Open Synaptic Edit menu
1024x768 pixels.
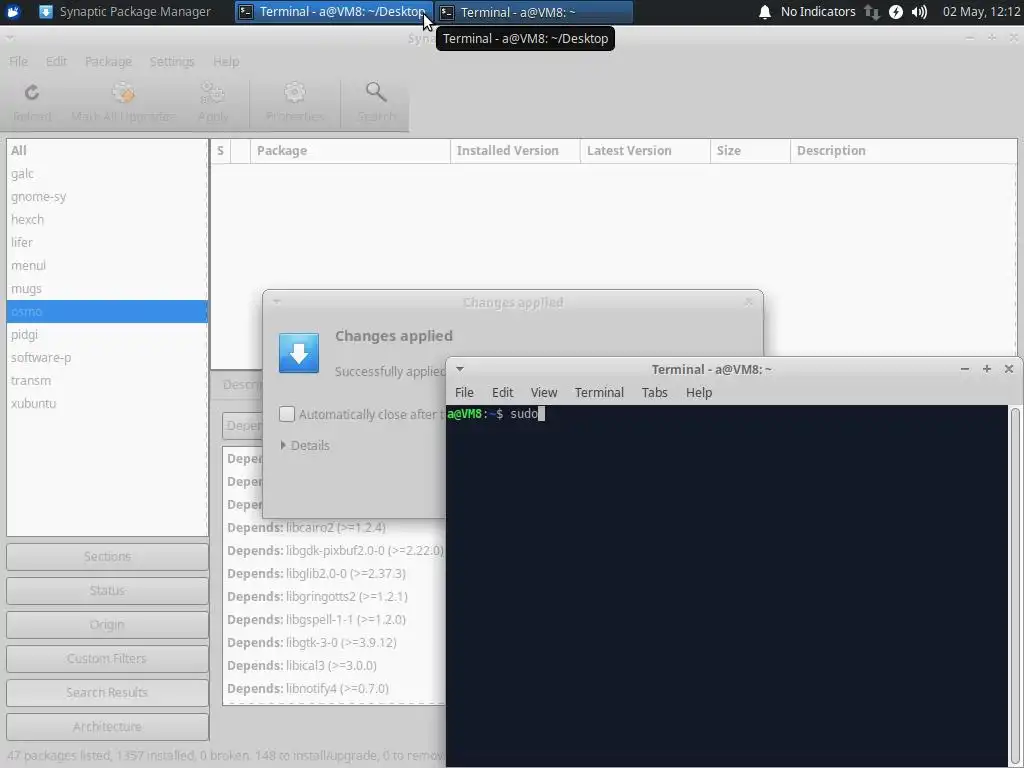[x=56, y=61]
